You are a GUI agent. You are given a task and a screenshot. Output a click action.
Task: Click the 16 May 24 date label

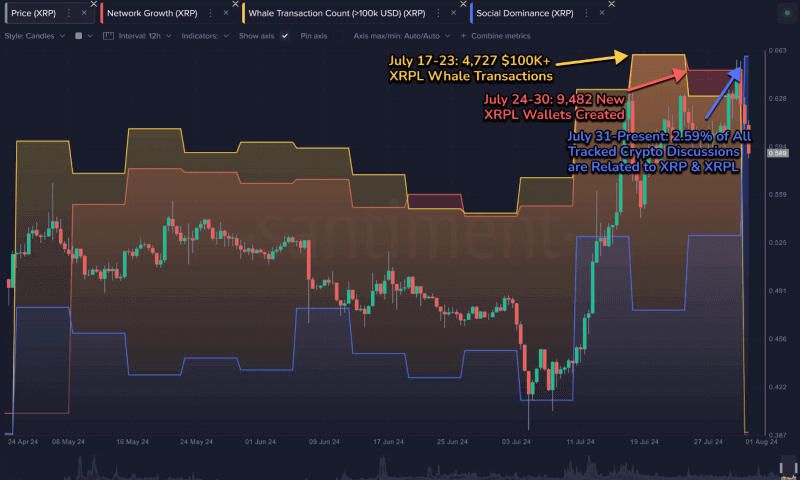click(x=132, y=442)
